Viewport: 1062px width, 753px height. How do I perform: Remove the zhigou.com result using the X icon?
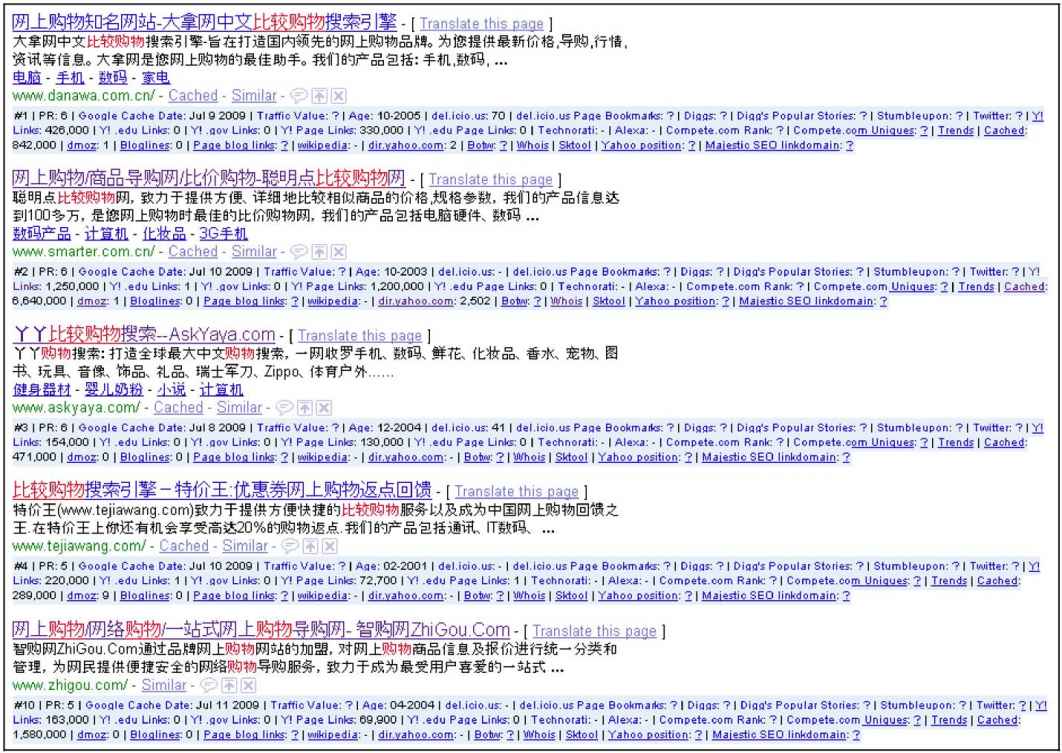click(x=249, y=685)
